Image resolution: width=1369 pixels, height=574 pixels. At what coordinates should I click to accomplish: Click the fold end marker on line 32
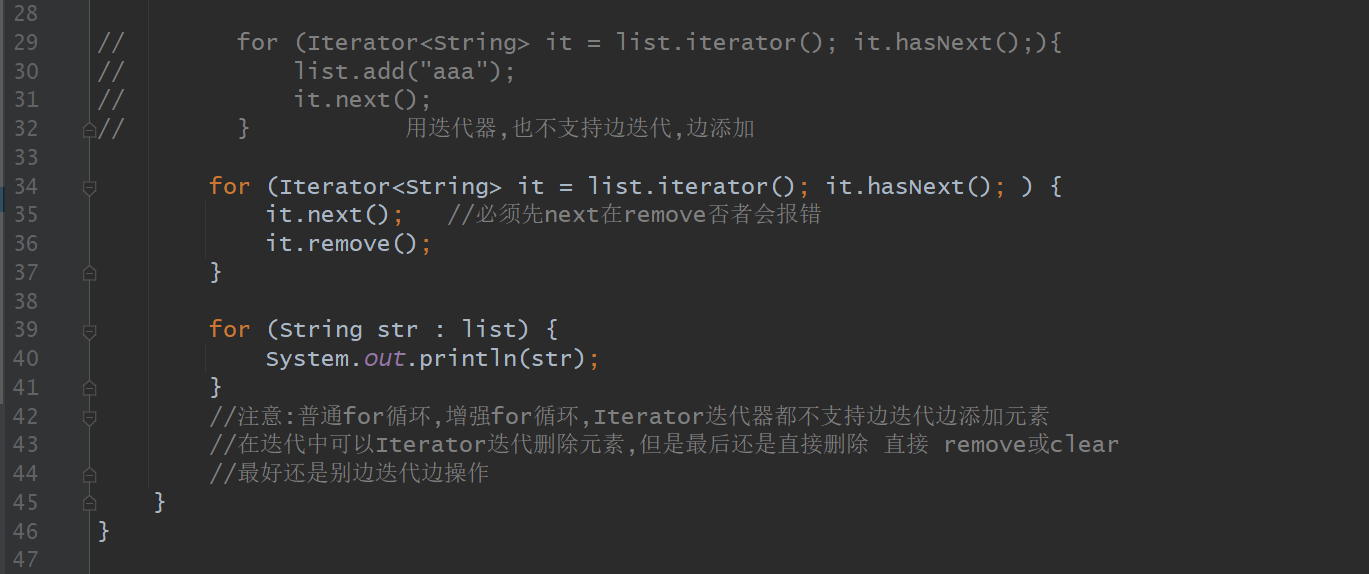pyautogui.click(x=89, y=129)
